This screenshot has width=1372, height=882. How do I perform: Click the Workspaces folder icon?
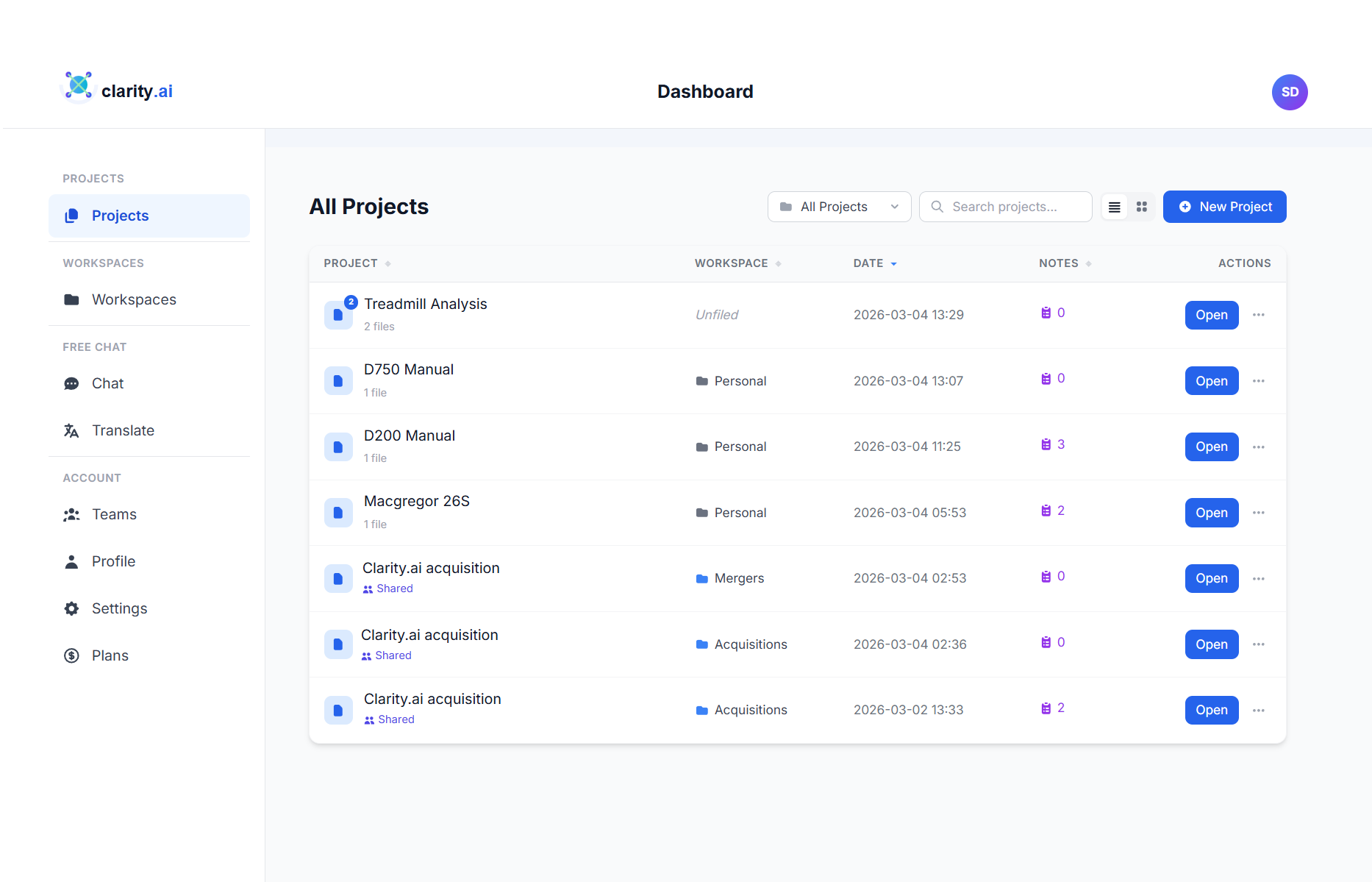click(x=71, y=299)
